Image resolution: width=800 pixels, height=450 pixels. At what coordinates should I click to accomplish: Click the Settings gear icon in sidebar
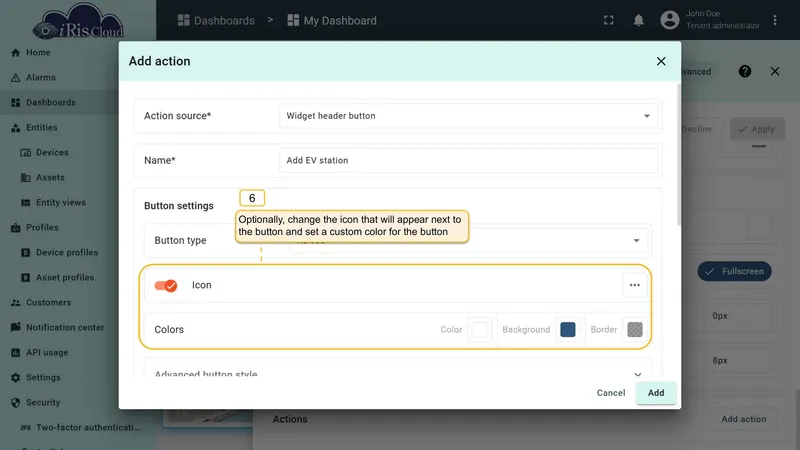(15, 378)
